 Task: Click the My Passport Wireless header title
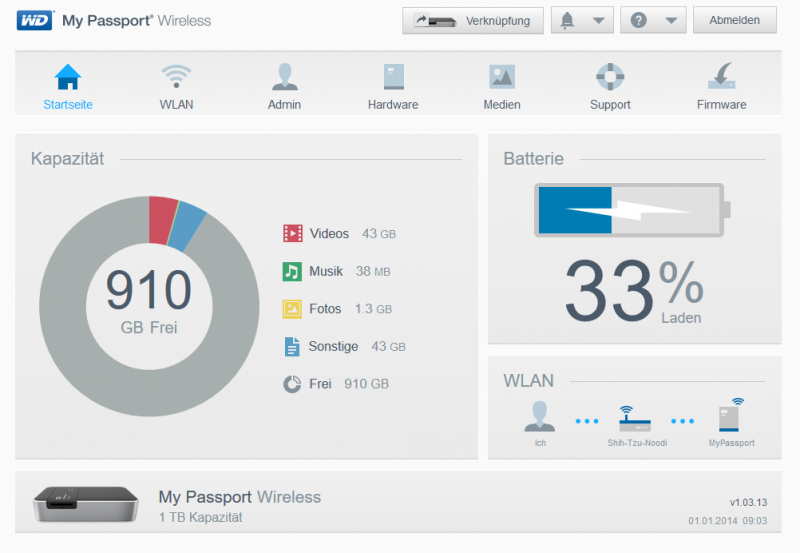click(137, 20)
